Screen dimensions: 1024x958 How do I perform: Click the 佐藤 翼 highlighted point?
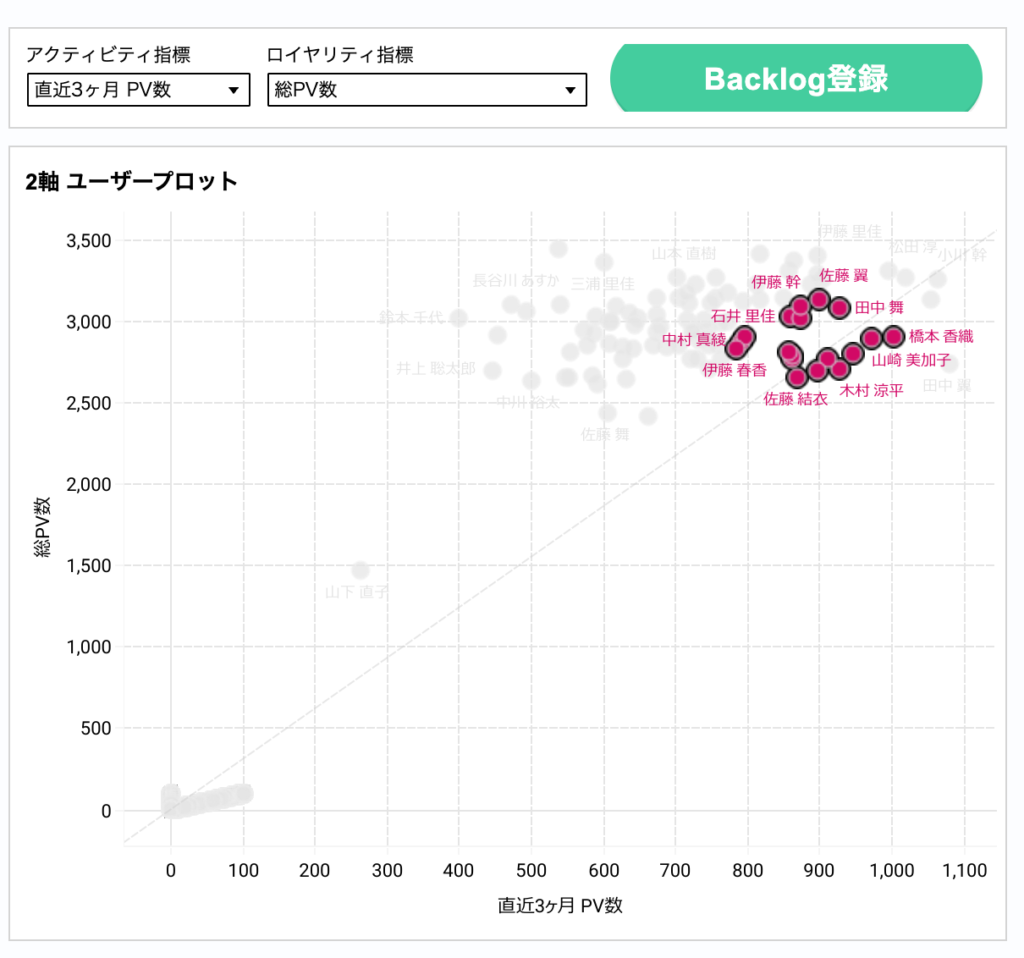(819, 299)
